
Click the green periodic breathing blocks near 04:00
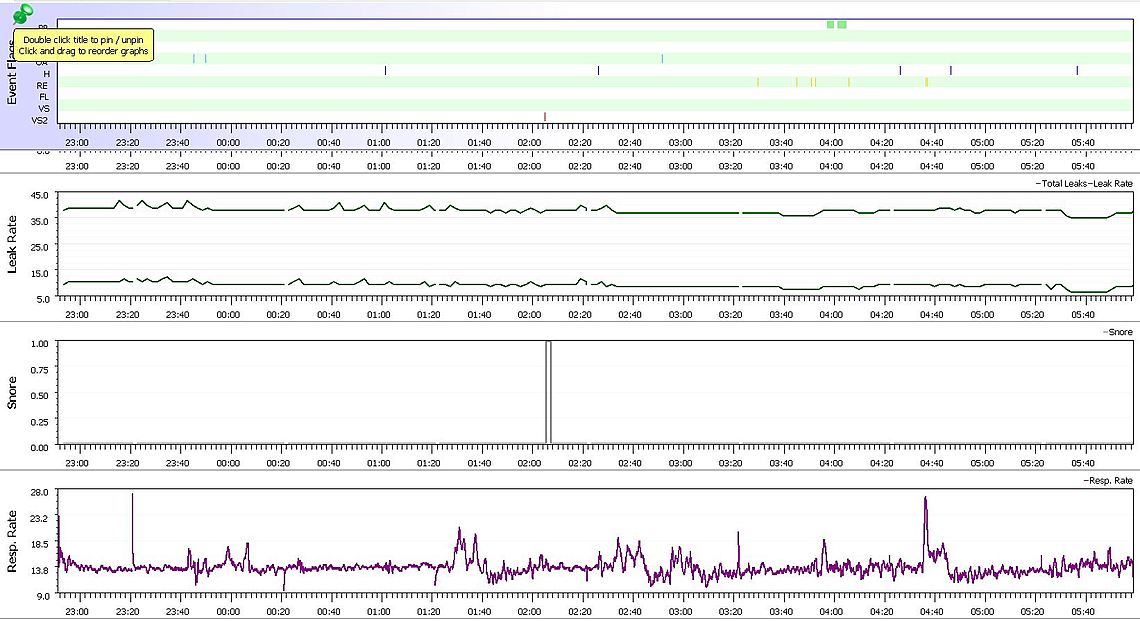837,24
